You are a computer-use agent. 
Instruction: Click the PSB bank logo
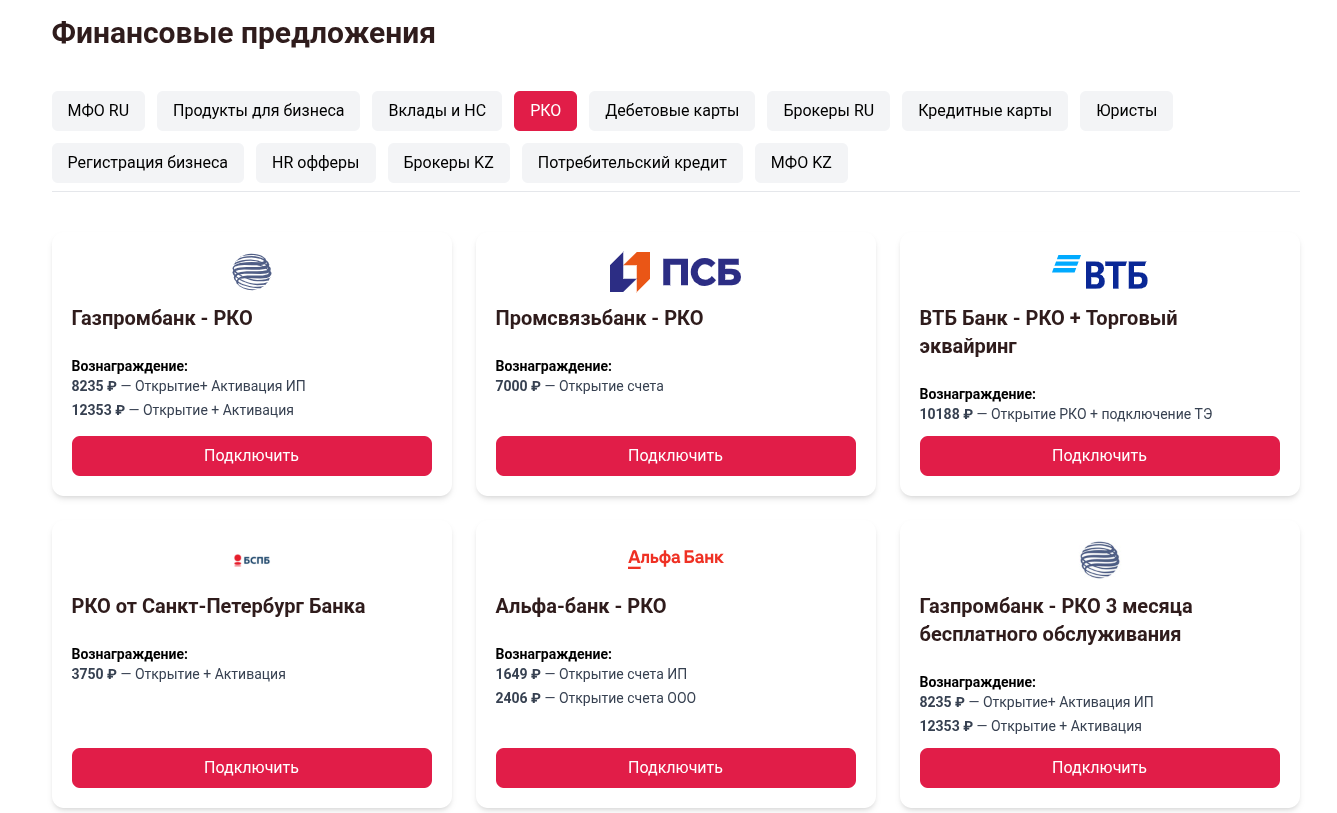pyautogui.click(x=675, y=272)
